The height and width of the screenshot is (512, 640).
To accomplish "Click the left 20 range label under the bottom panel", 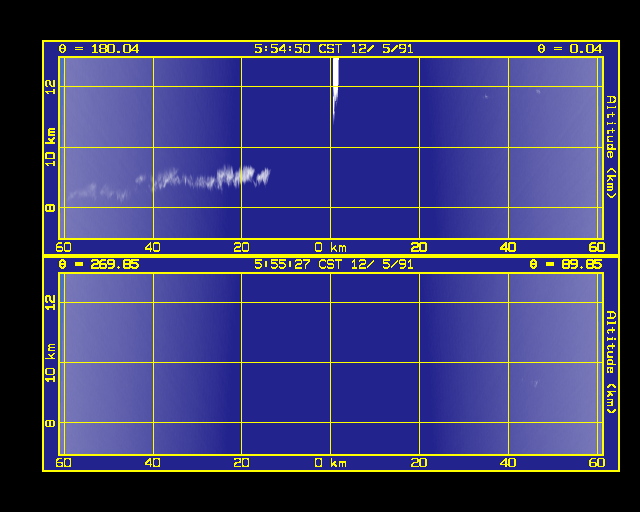I will point(241,463).
